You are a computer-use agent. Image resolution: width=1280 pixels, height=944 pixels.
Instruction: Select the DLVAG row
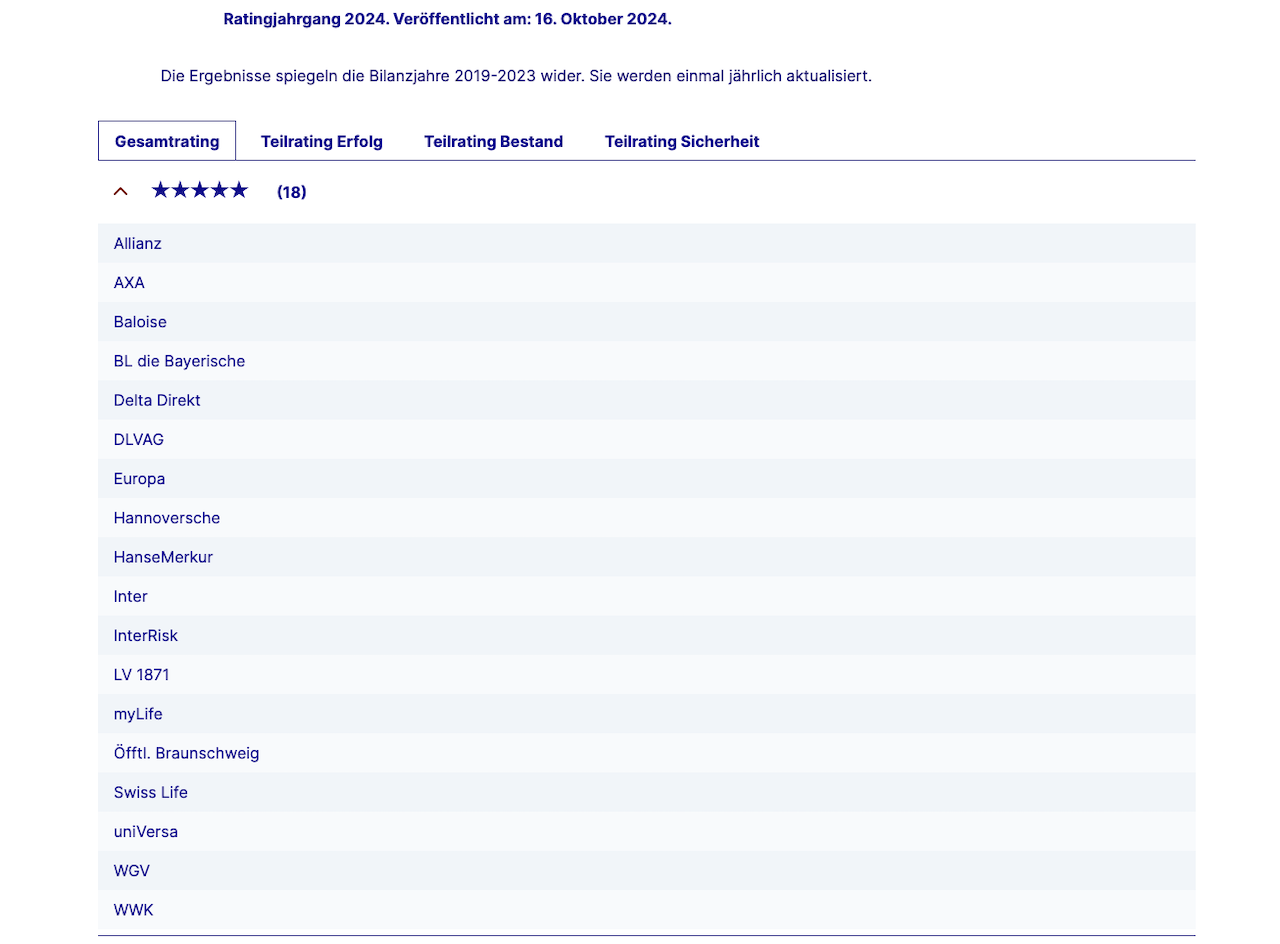point(647,439)
